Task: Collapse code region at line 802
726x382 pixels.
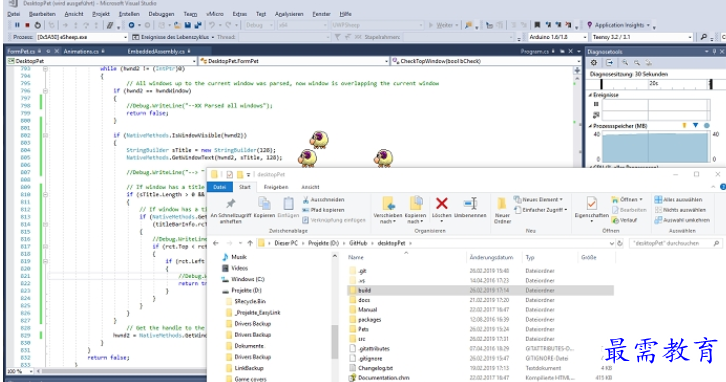Action: point(45,135)
